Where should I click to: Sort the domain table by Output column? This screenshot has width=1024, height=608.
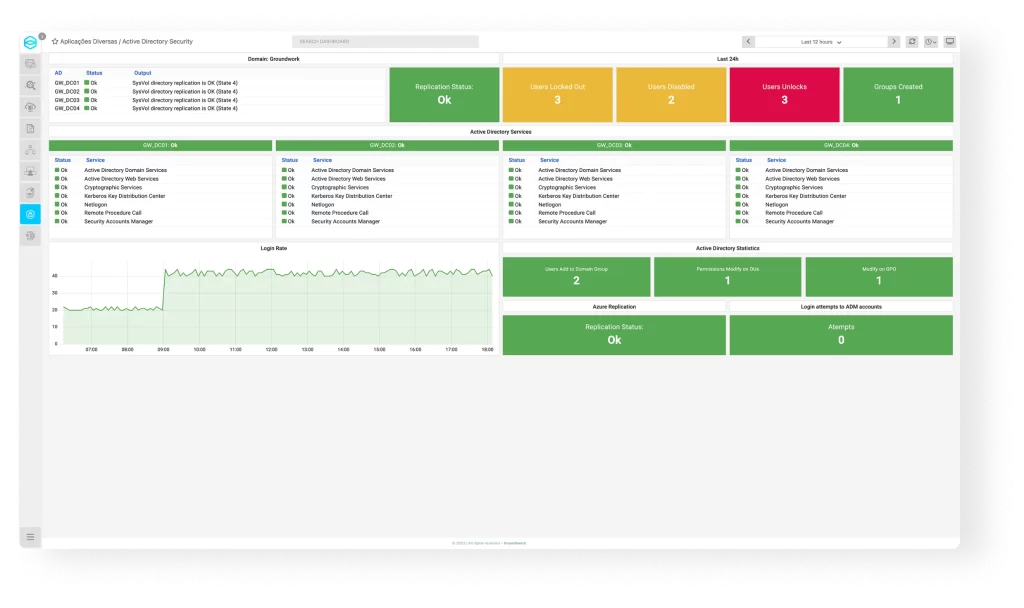point(143,73)
